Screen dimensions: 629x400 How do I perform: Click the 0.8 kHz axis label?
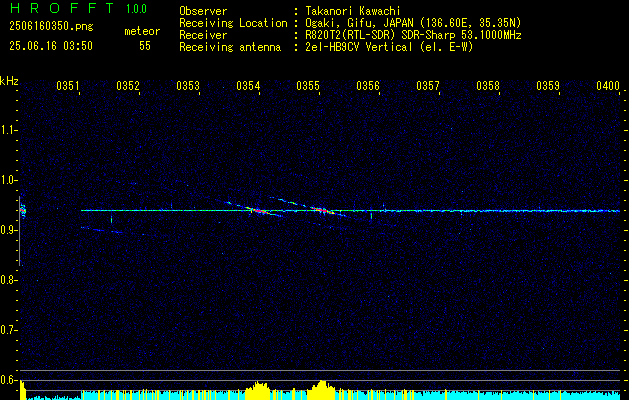pyautogui.click(x=8, y=280)
